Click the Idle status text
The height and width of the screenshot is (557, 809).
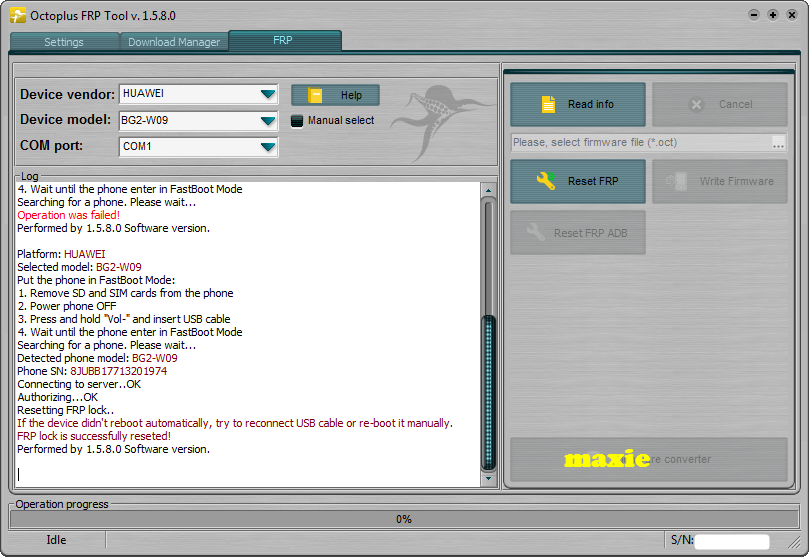coord(56,540)
